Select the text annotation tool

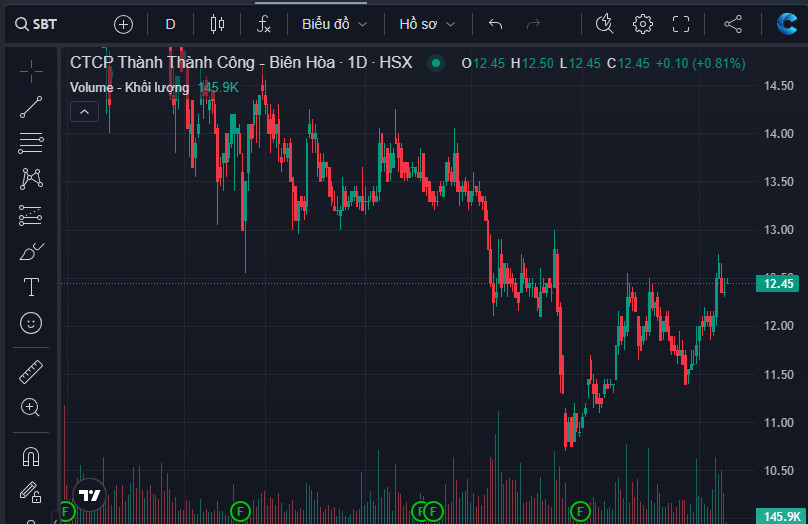click(31, 287)
